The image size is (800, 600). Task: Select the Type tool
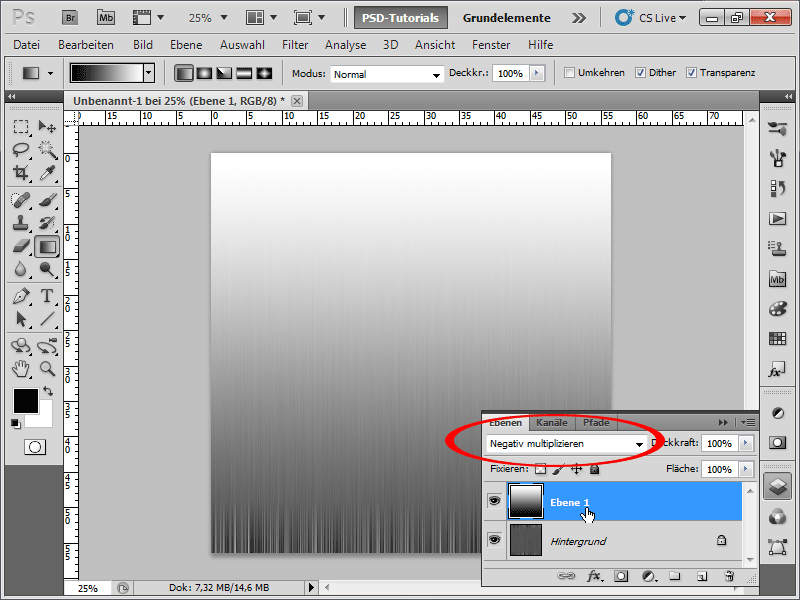(x=47, y=296)
